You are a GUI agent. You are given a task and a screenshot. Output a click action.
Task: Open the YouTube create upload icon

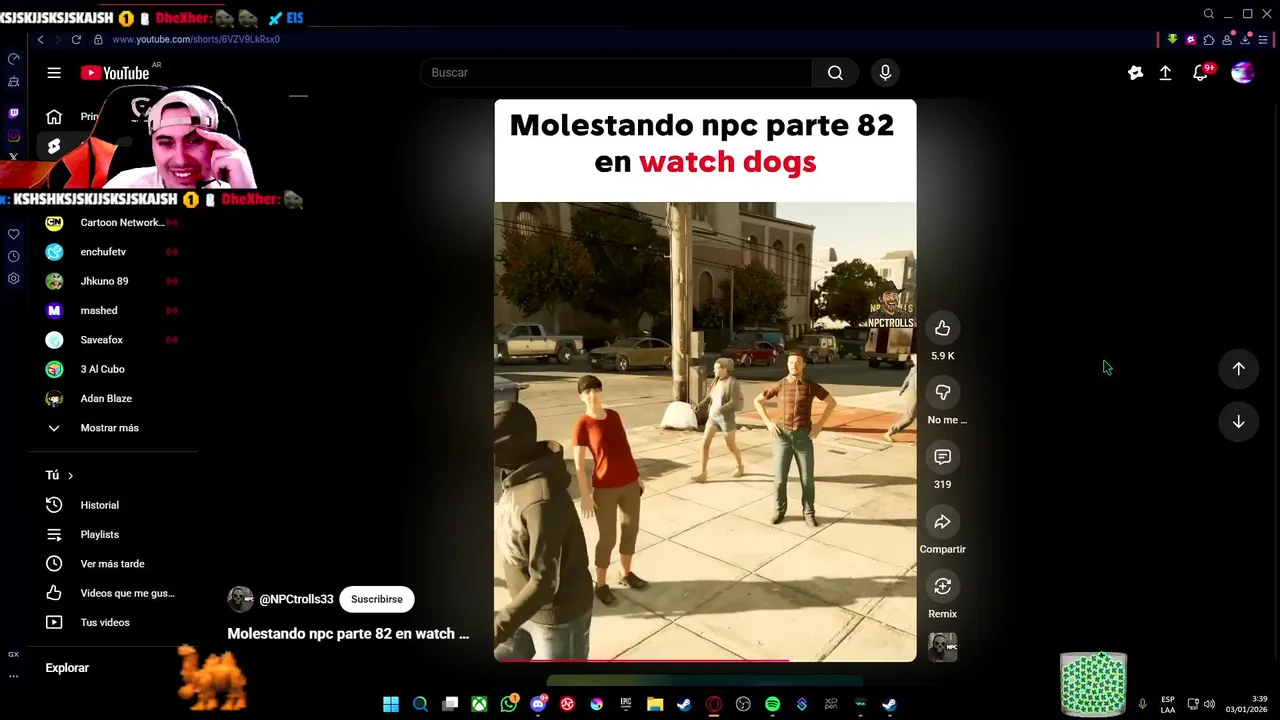tap(1165, 73)
